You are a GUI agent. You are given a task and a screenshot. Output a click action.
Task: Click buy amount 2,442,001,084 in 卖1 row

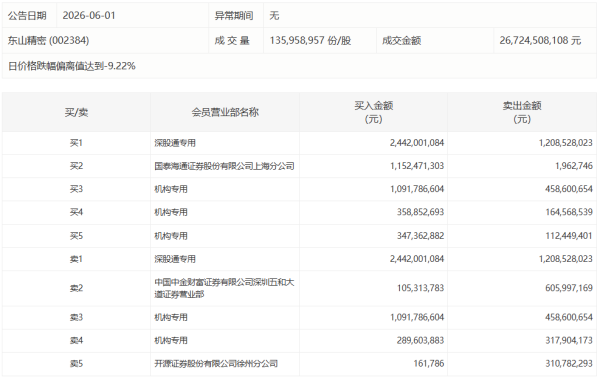click(x=417, y=259)
